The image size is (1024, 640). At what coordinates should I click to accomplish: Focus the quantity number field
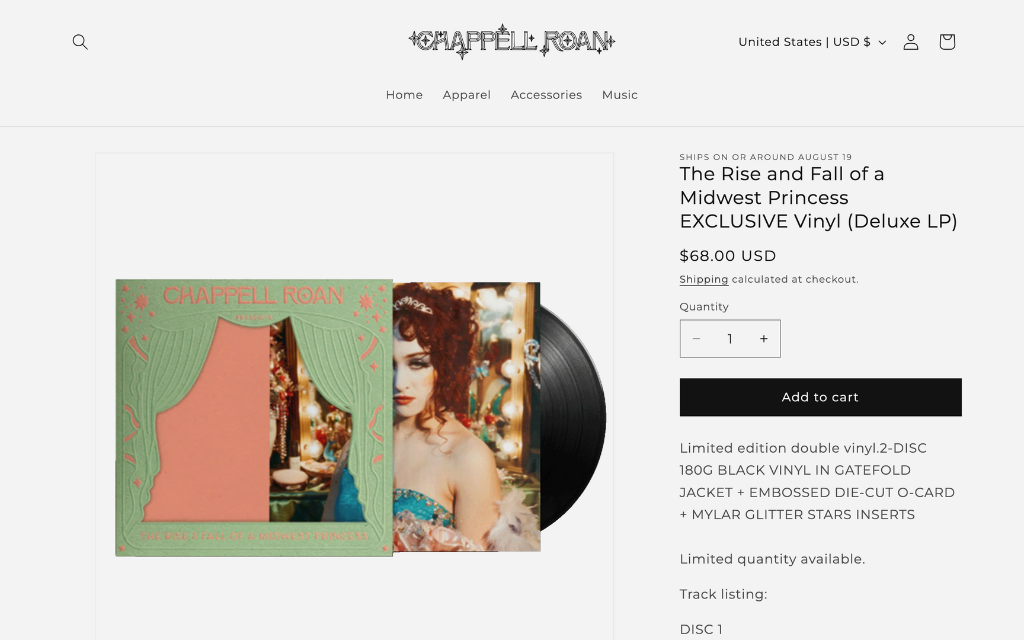click(x=729, y=338)
